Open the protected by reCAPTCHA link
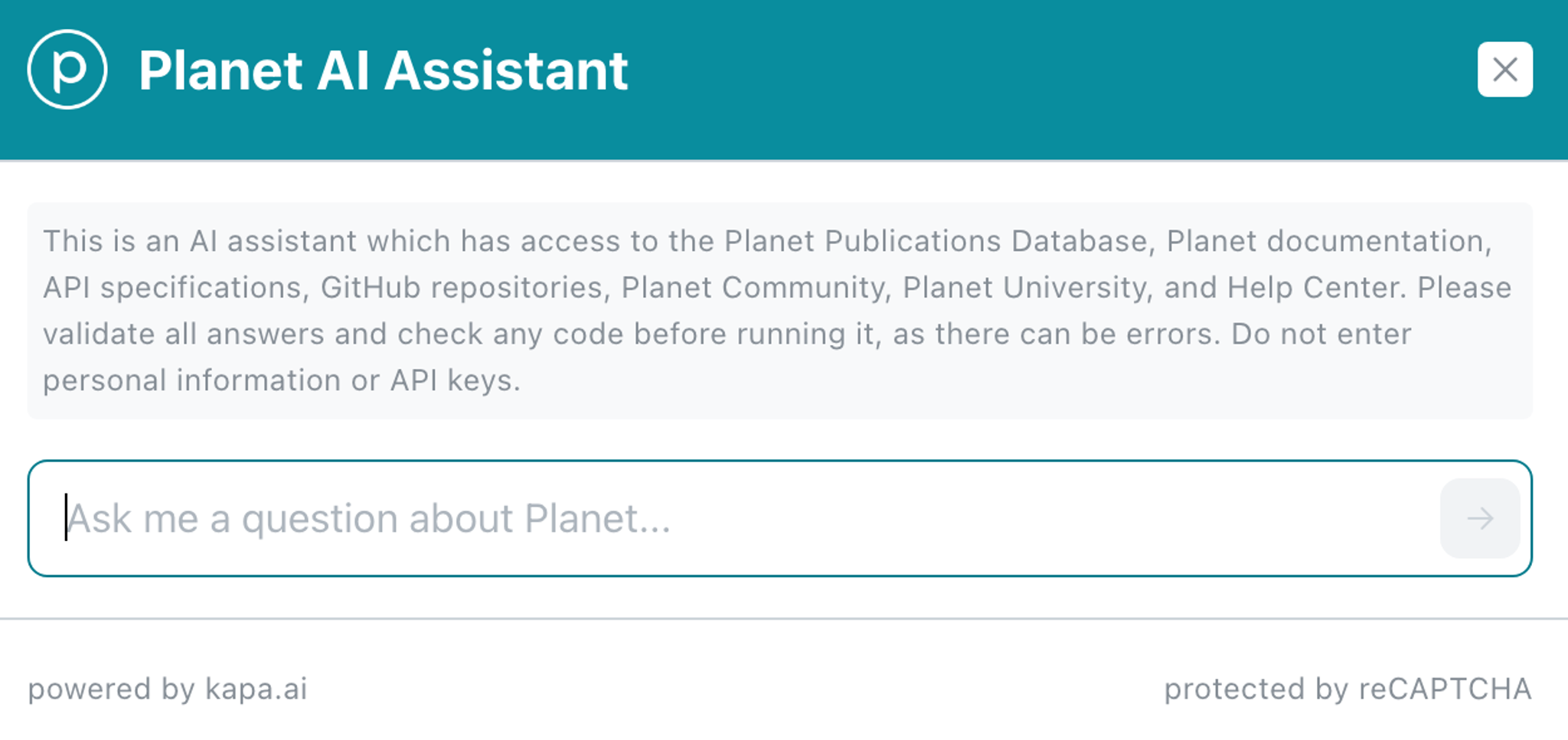Viewport: 1568px width, 740px height. [x=1347, y=689]
